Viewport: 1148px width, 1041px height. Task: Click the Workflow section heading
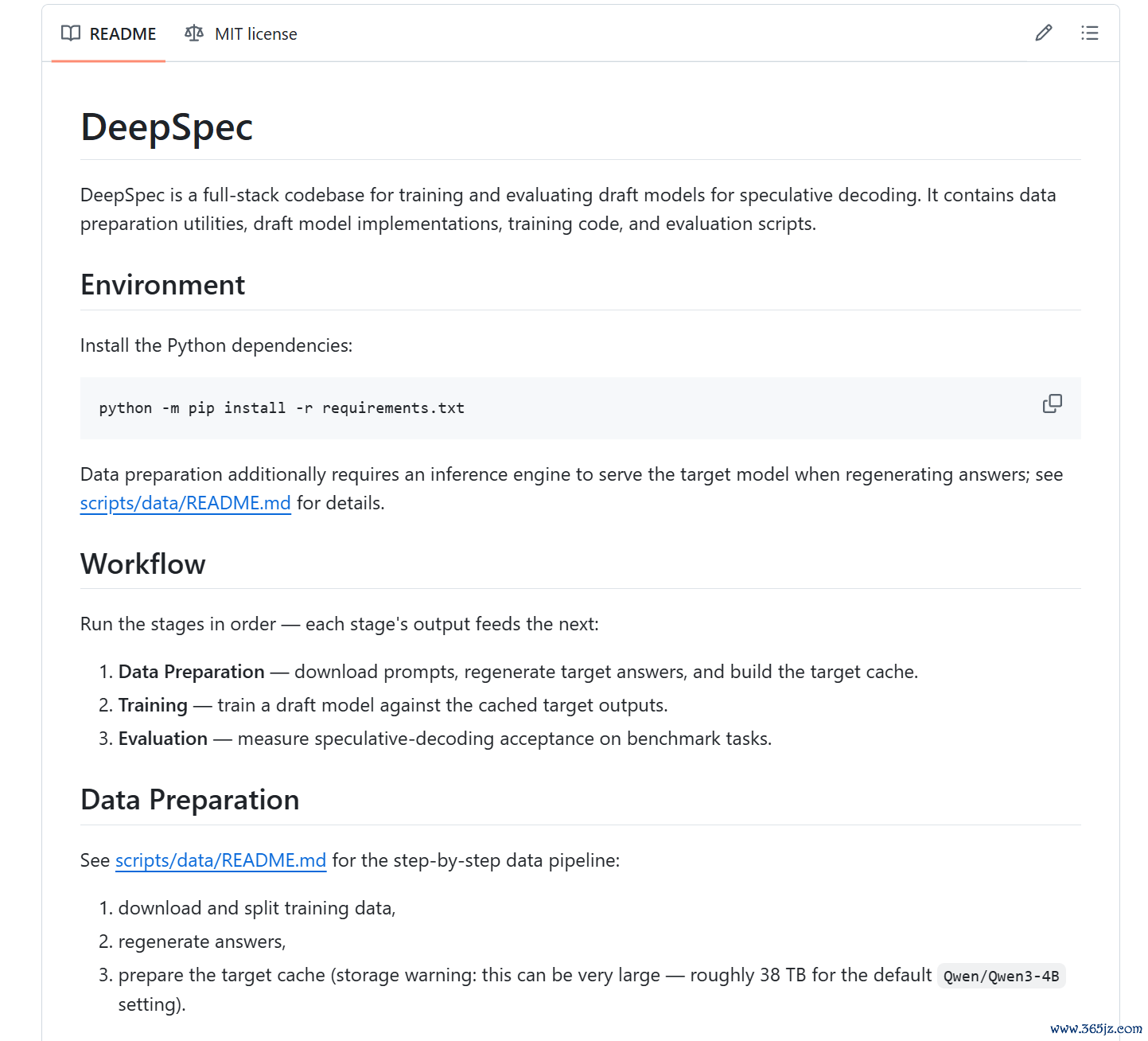143,563
